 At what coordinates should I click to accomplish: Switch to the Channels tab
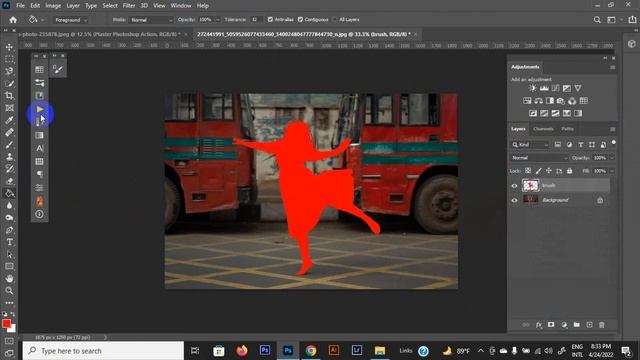(543, 129)
